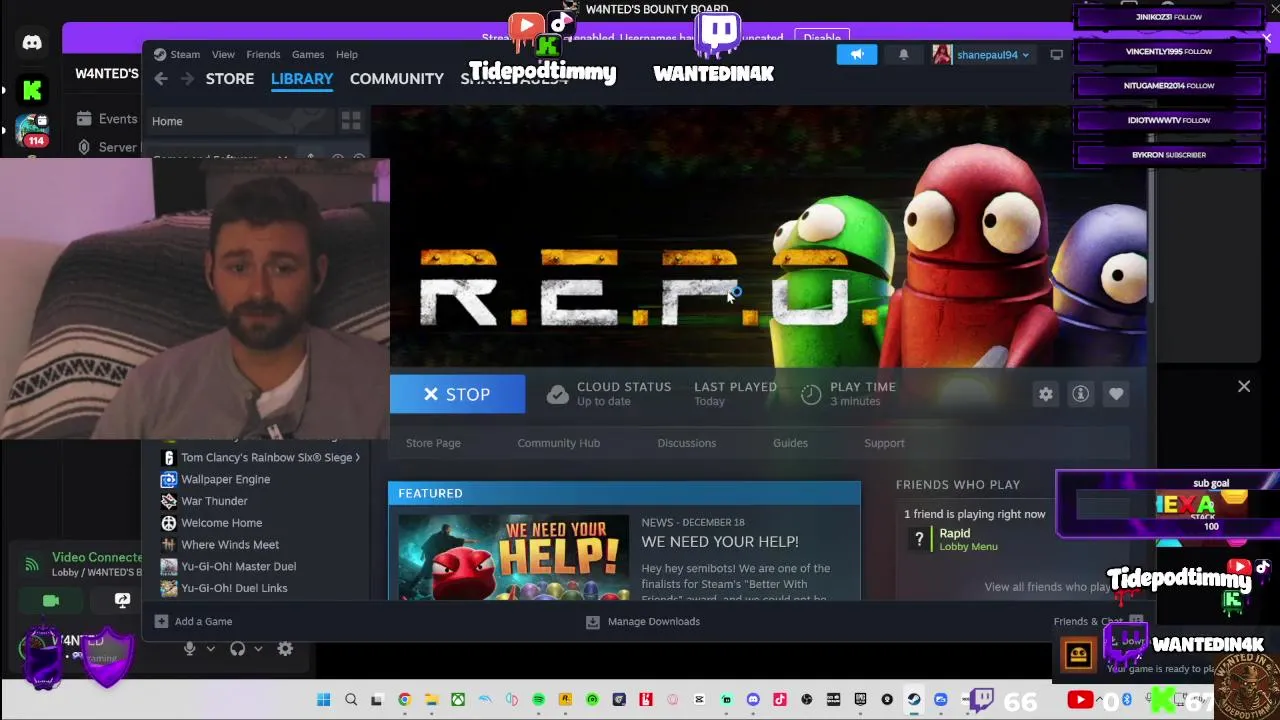Screen dimensions: 1280x720
Task: Open the Games menu in Steam
Action: pyautogui.click(x=308, y=55)
